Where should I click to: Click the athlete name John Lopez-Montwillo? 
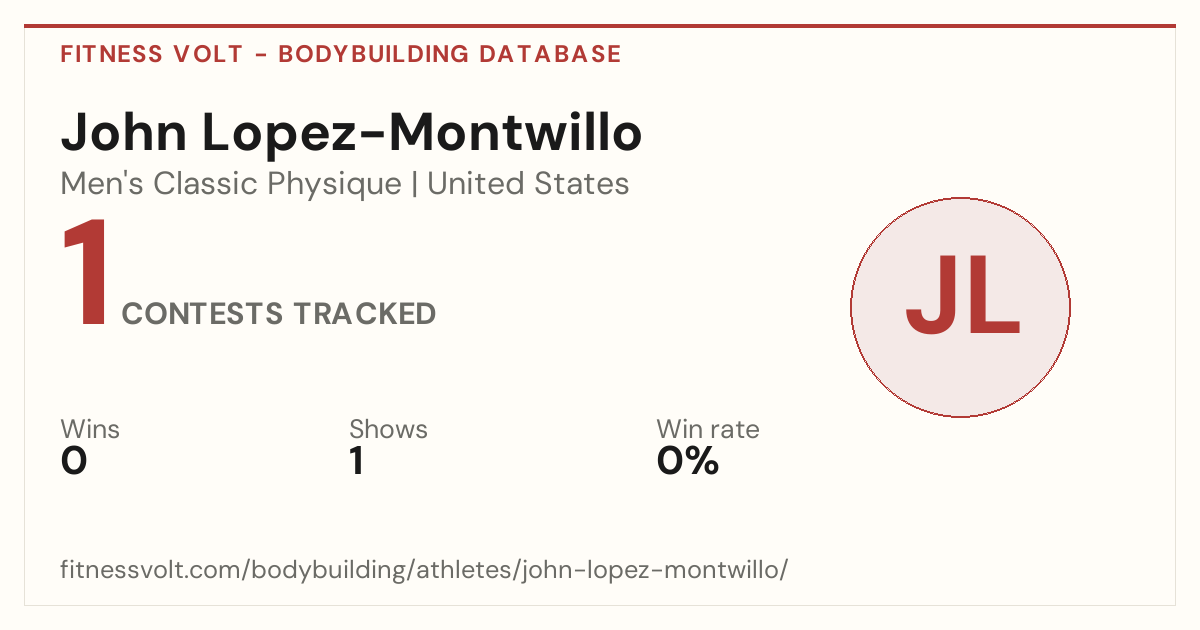click(x=351, y=133)
